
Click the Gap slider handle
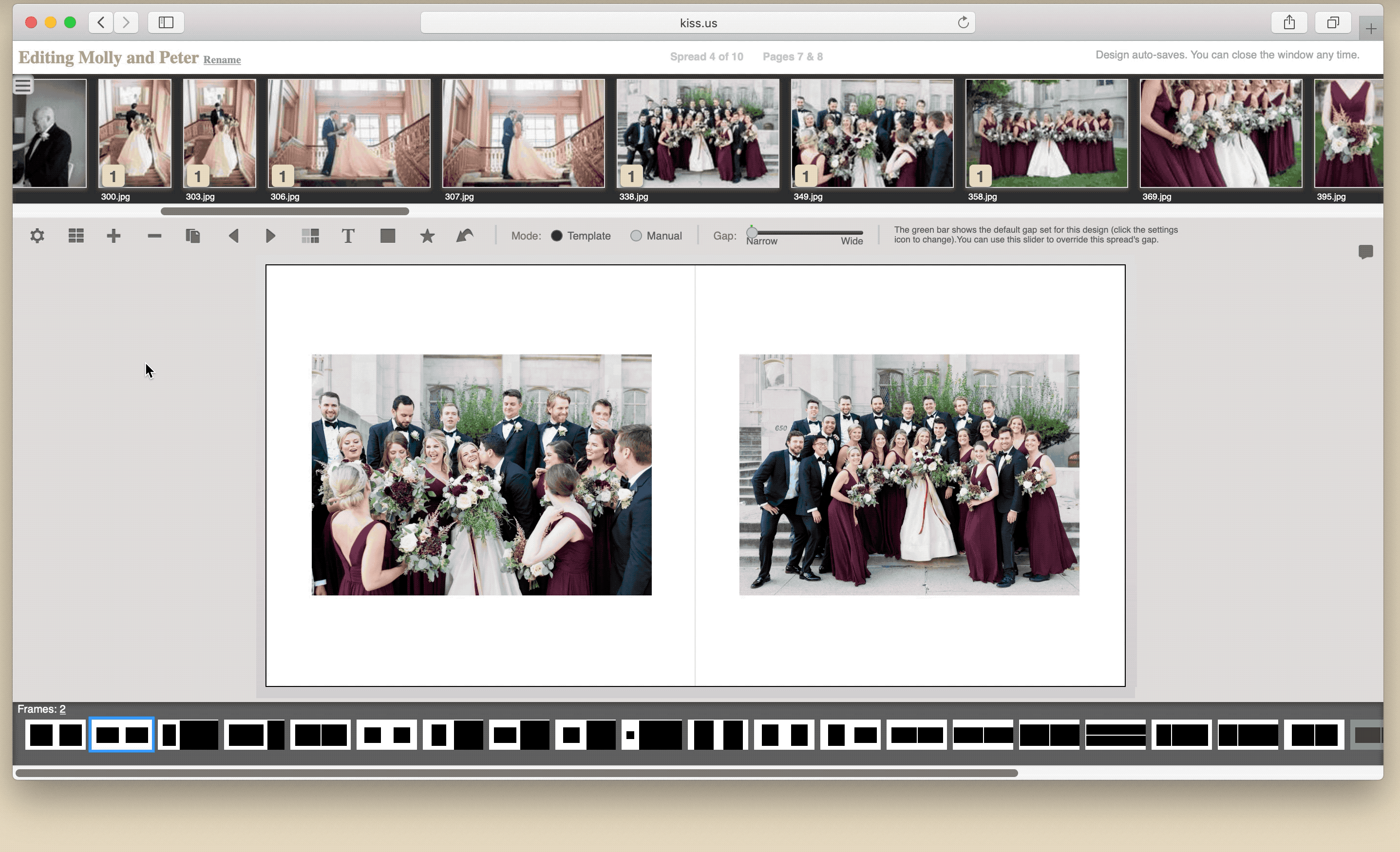752,232
